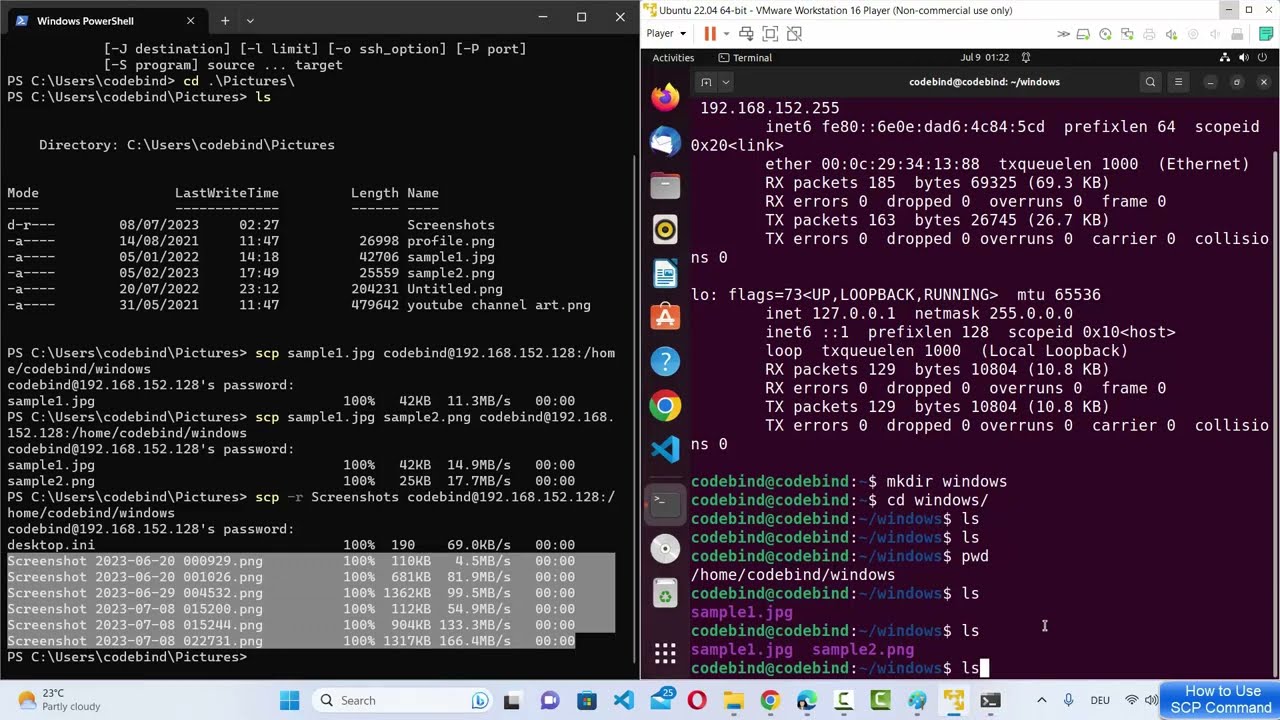Click the Ubuntu volume indicator
The height and width of the screenshot is (720, 1280).
pos(1242,58)
